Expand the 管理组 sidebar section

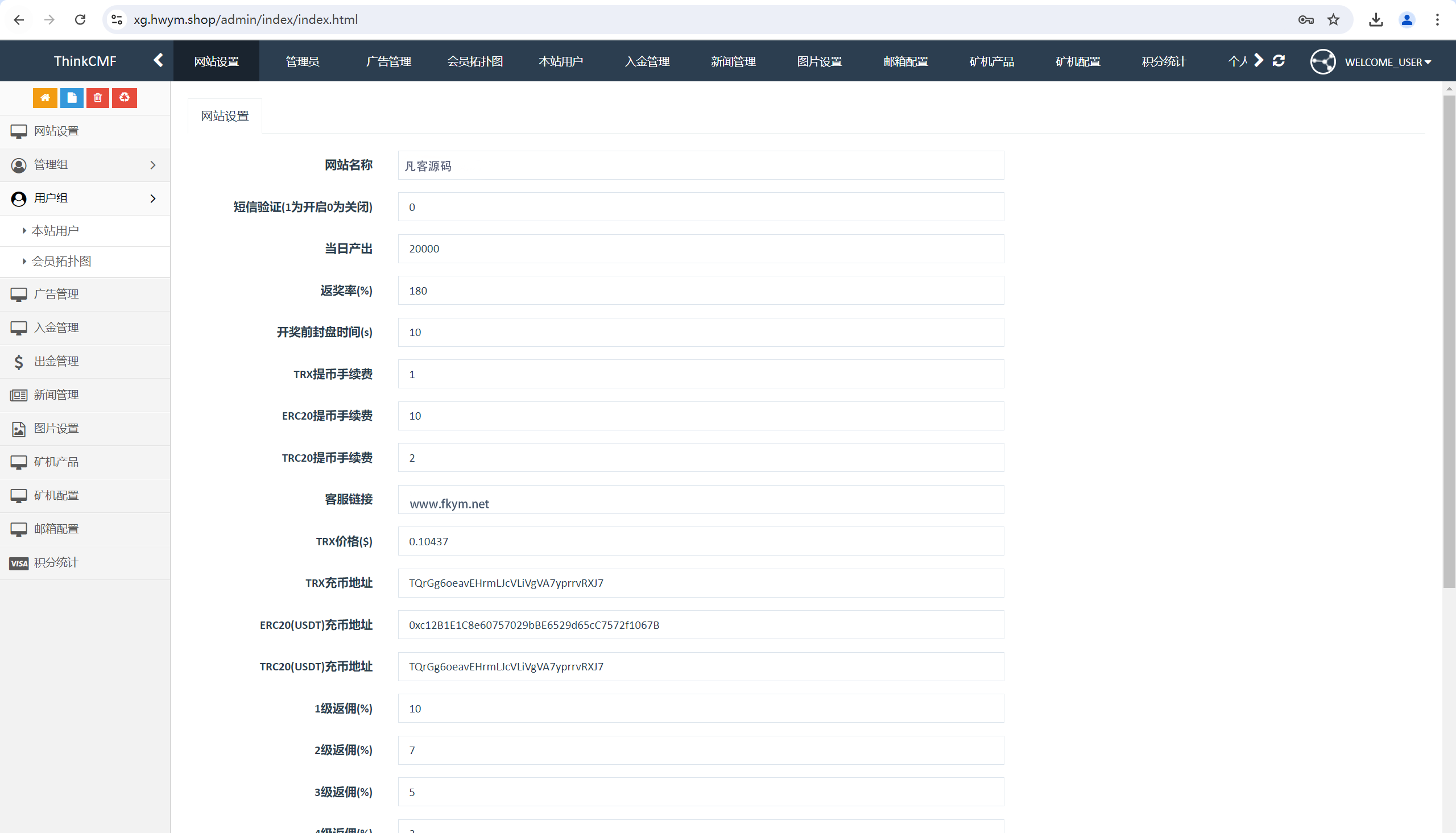coord(85,164)
